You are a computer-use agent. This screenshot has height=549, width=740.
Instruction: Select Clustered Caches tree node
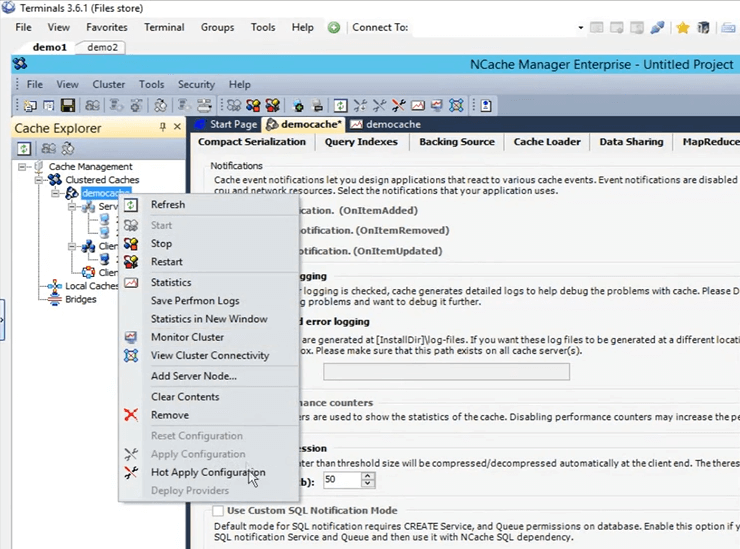pos(102,180)
